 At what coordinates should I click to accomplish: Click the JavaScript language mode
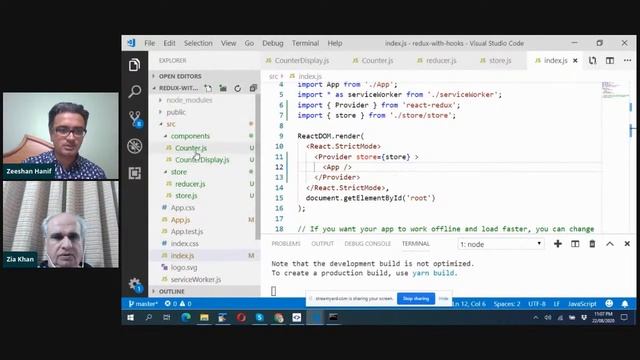point(582,304)
